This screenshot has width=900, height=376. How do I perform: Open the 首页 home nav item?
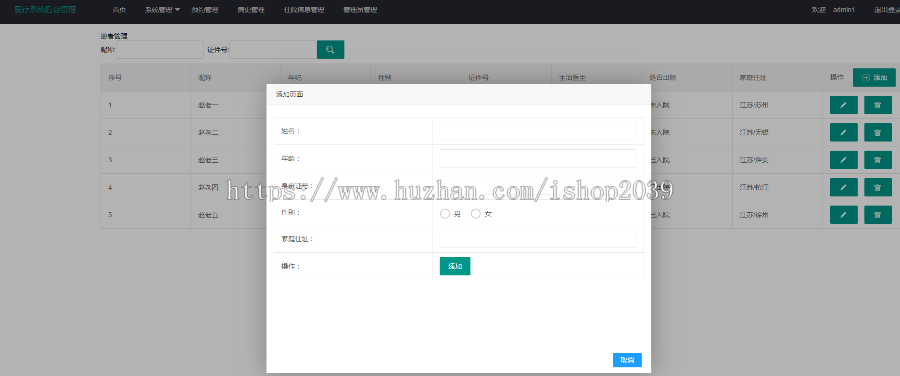pyautogui.click(x=119, y=10)
